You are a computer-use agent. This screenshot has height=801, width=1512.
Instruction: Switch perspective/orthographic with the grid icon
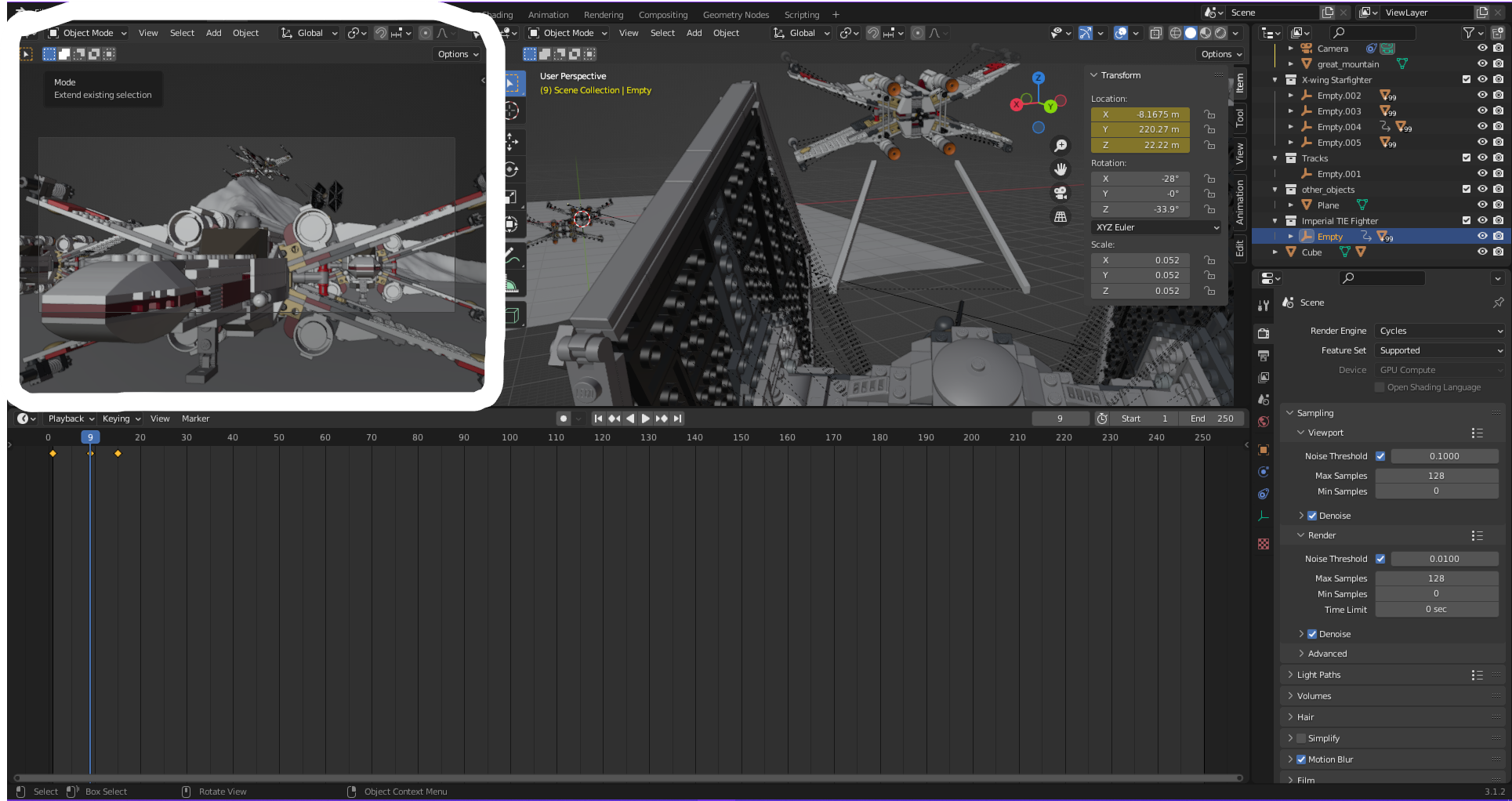(1061, 216)
